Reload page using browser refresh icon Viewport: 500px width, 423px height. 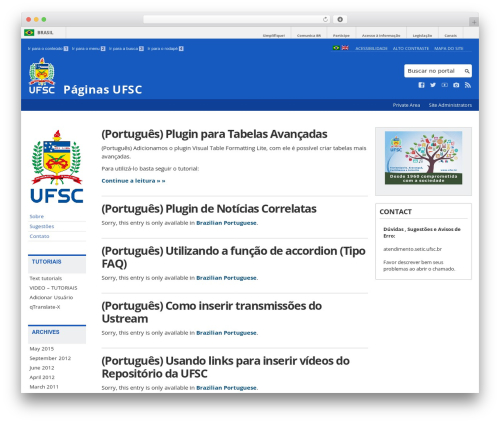pyautogui.click(x=325, y=19)
